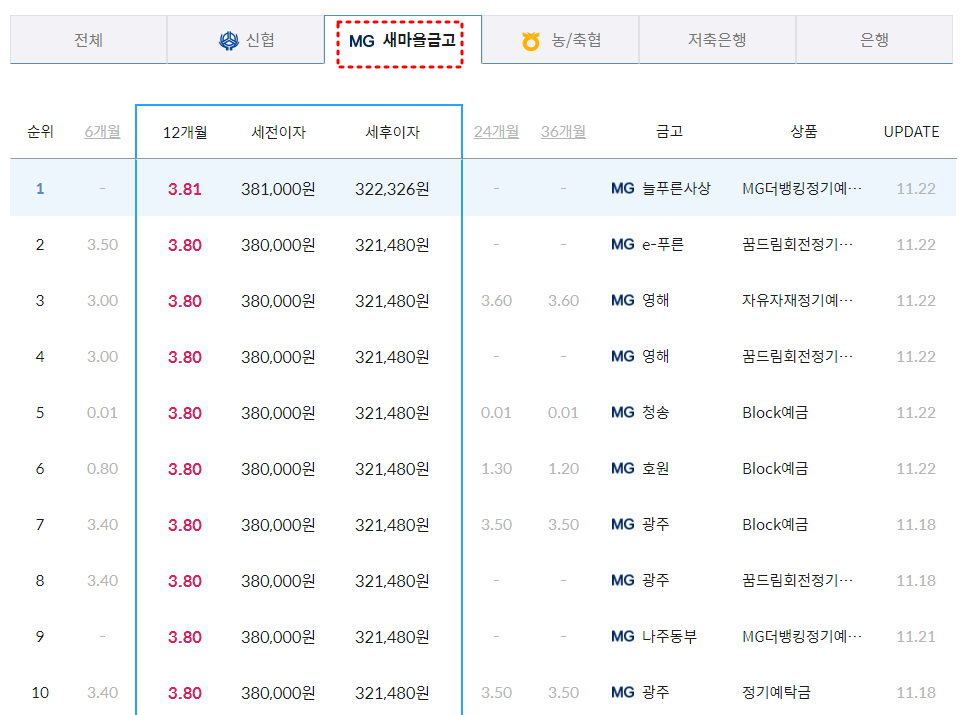Screen dimensions: 967x715
Task: Open the 정기예탁금 product
Action: (x=776, y=692)
